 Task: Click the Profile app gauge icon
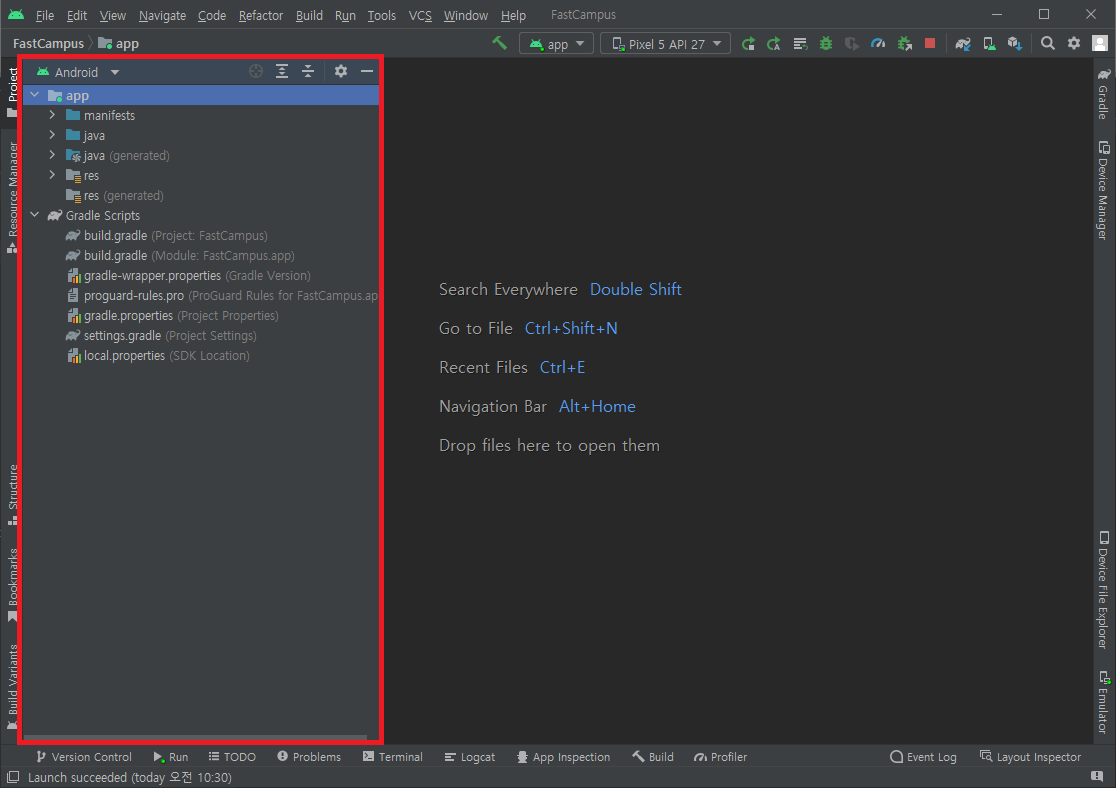click(x=878, y=44)
